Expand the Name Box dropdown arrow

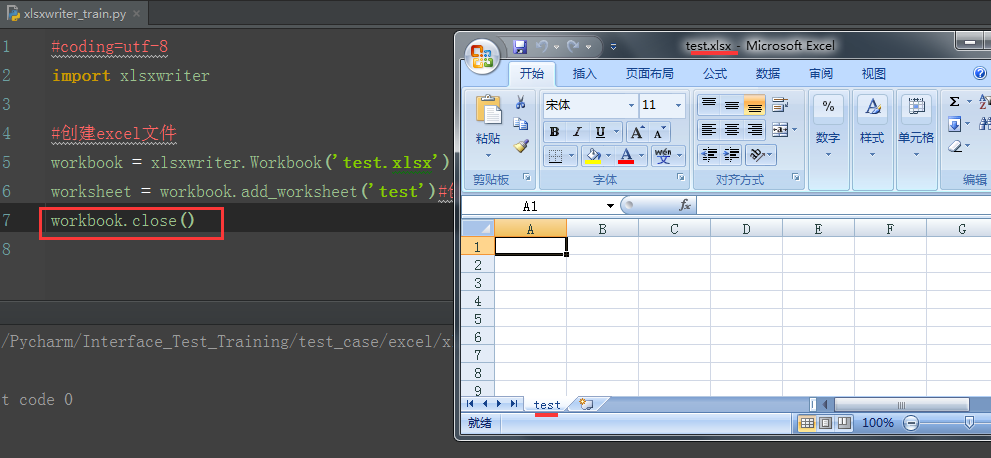point(611,206)
